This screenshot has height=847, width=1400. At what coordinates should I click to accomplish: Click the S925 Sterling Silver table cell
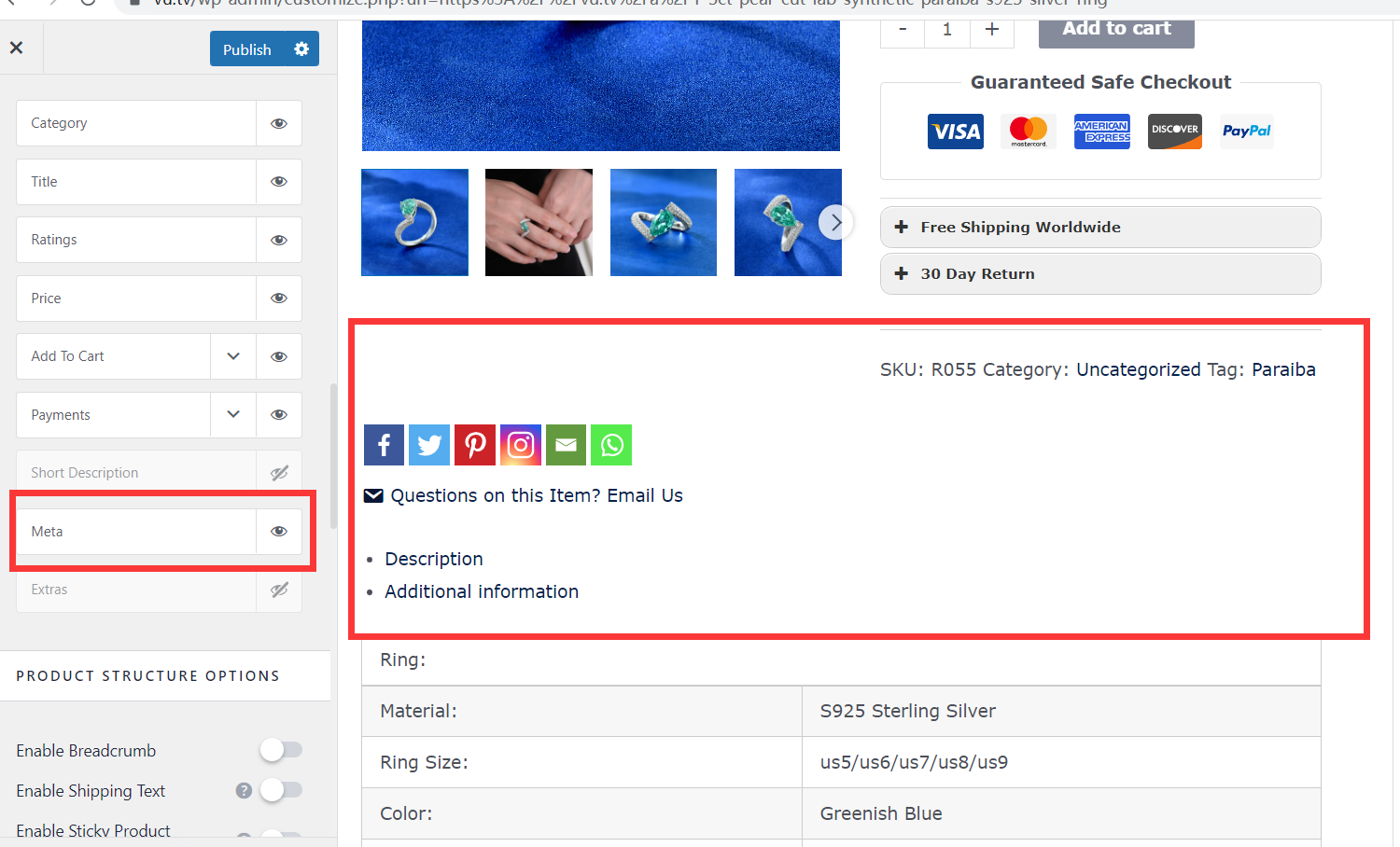[1061, 711]
